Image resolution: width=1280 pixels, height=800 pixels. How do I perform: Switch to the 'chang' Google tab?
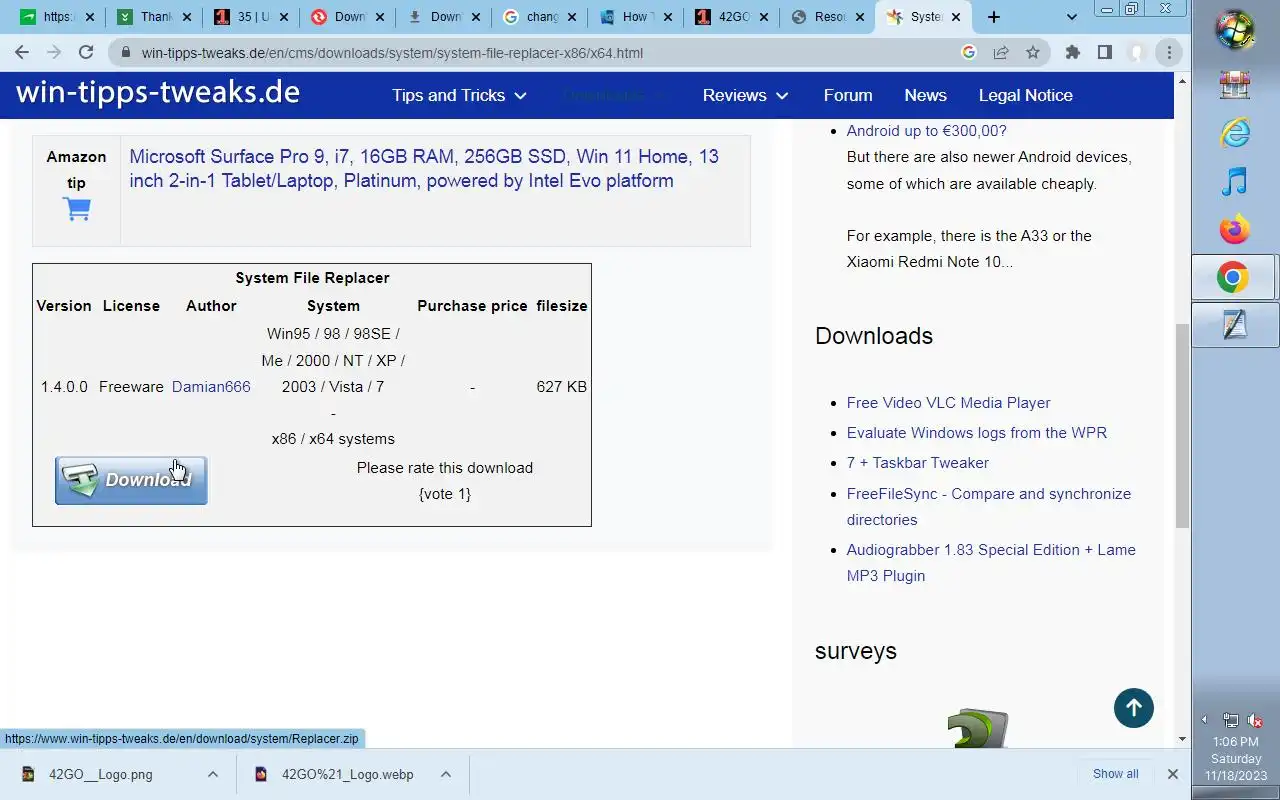[540, 17]
